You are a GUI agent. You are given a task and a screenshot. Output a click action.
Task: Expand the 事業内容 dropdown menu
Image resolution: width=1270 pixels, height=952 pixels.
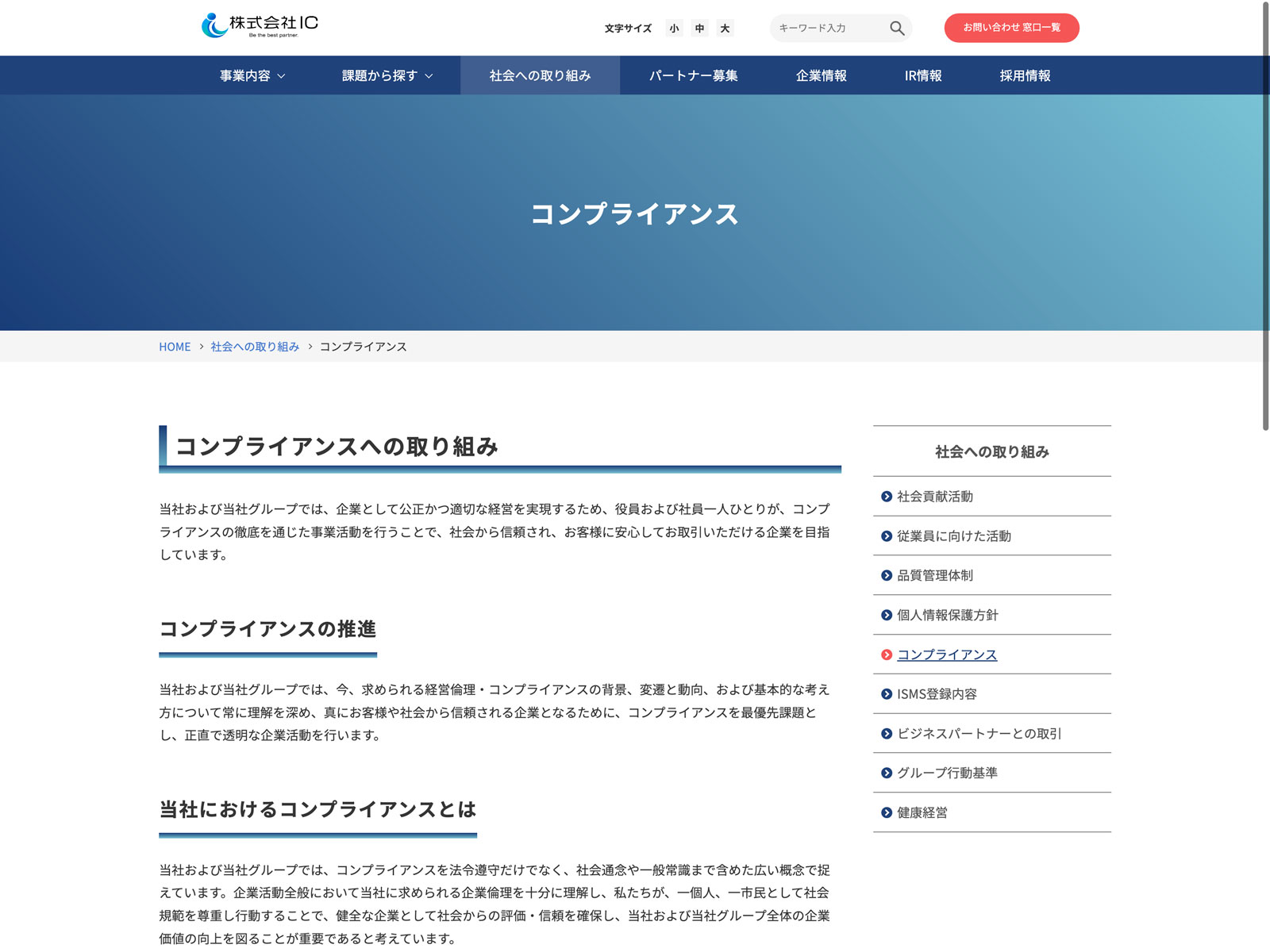(252, 75)
